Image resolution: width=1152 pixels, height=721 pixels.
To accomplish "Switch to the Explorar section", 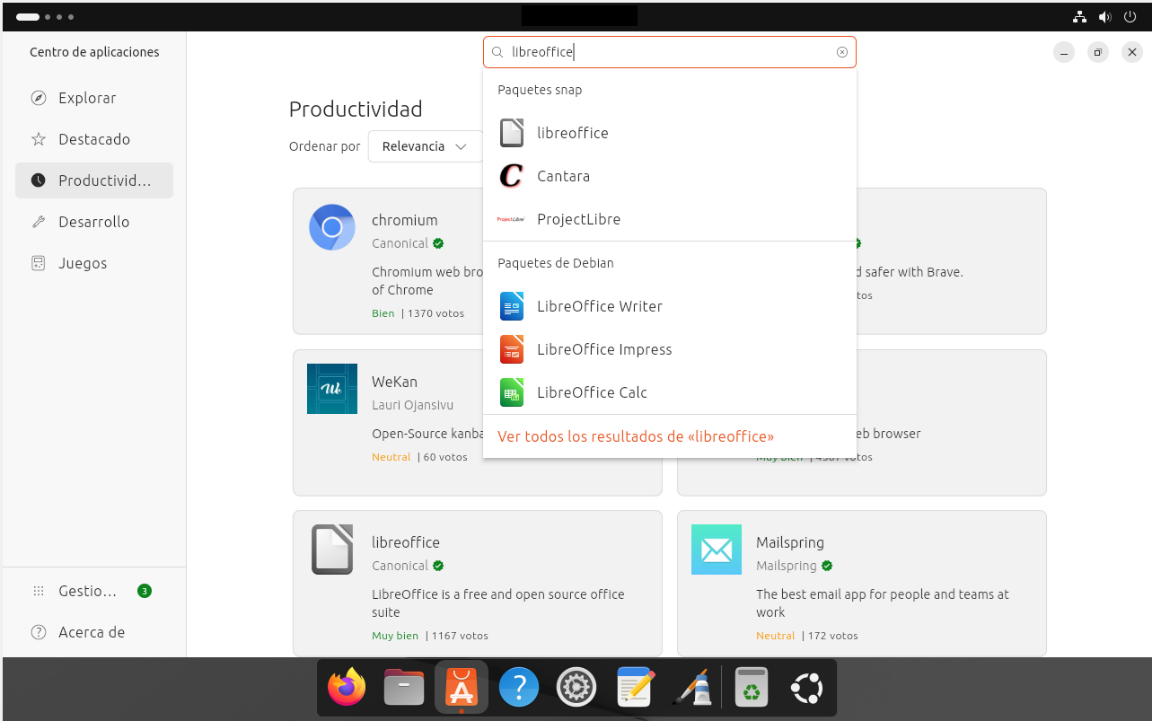I will coord(86,97).
